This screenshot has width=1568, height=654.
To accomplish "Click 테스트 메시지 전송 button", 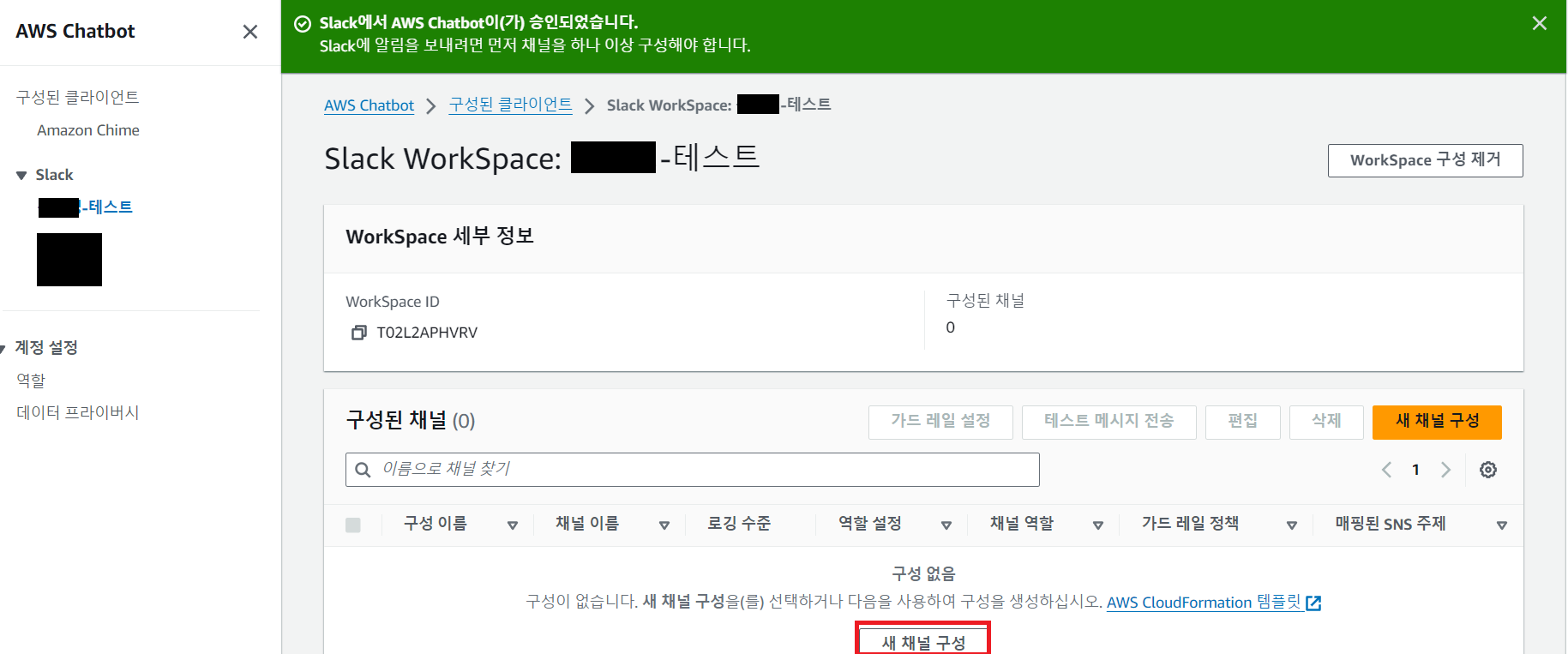I will point(1108,422).
